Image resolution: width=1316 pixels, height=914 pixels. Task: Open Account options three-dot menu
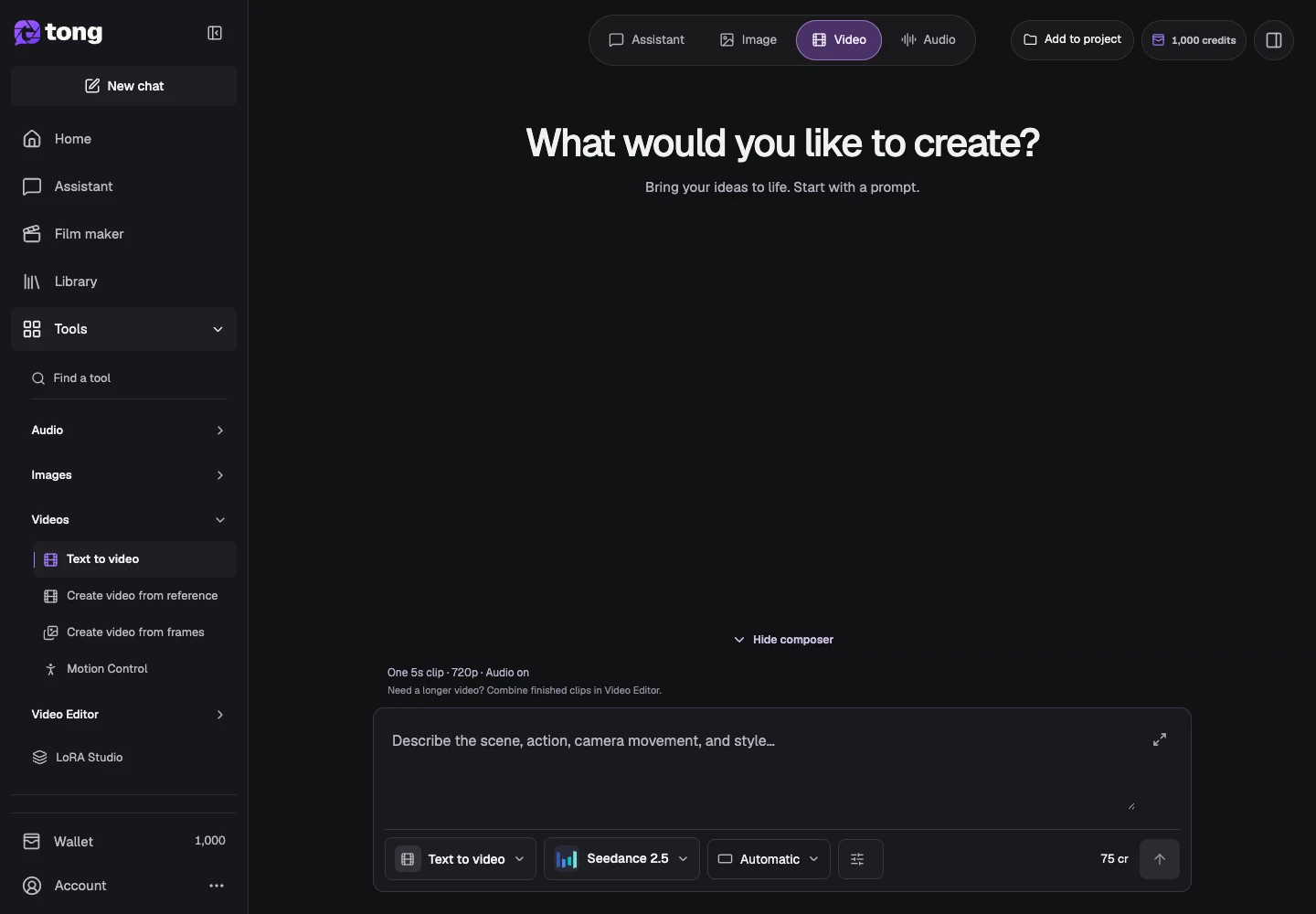pos(217,886)
